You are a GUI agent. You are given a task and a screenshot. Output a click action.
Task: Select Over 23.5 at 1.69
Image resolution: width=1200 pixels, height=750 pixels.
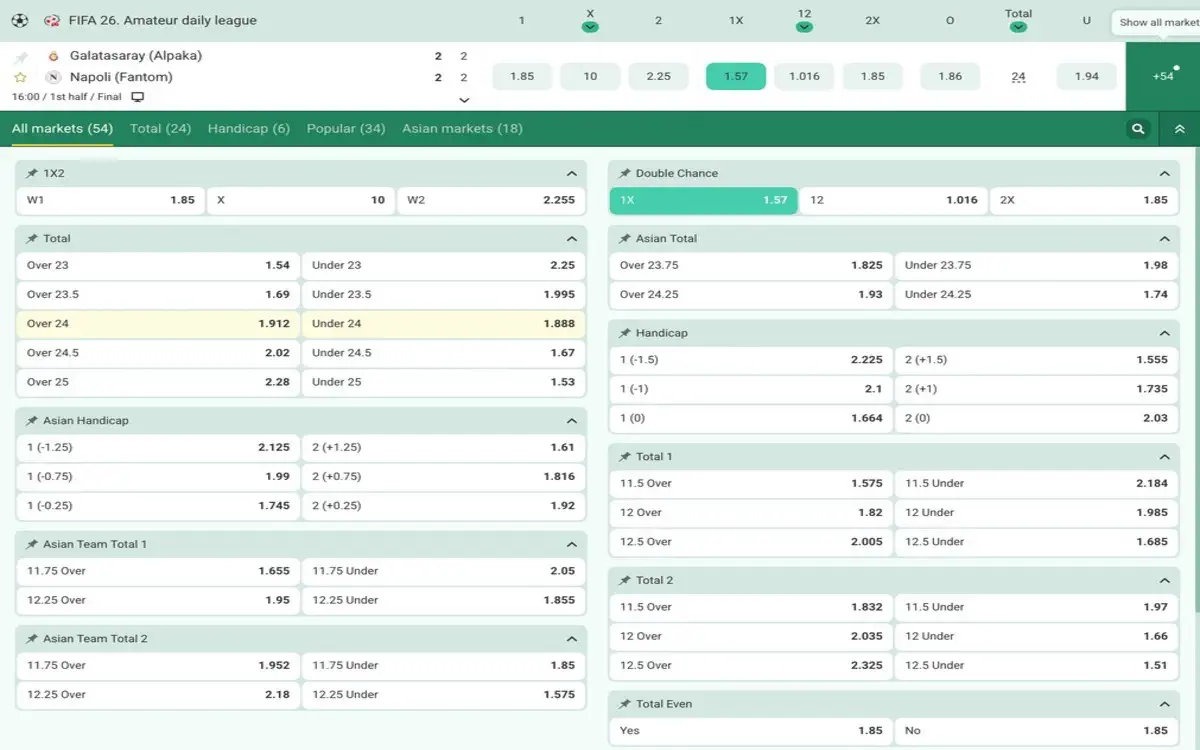tap(158, 294)
